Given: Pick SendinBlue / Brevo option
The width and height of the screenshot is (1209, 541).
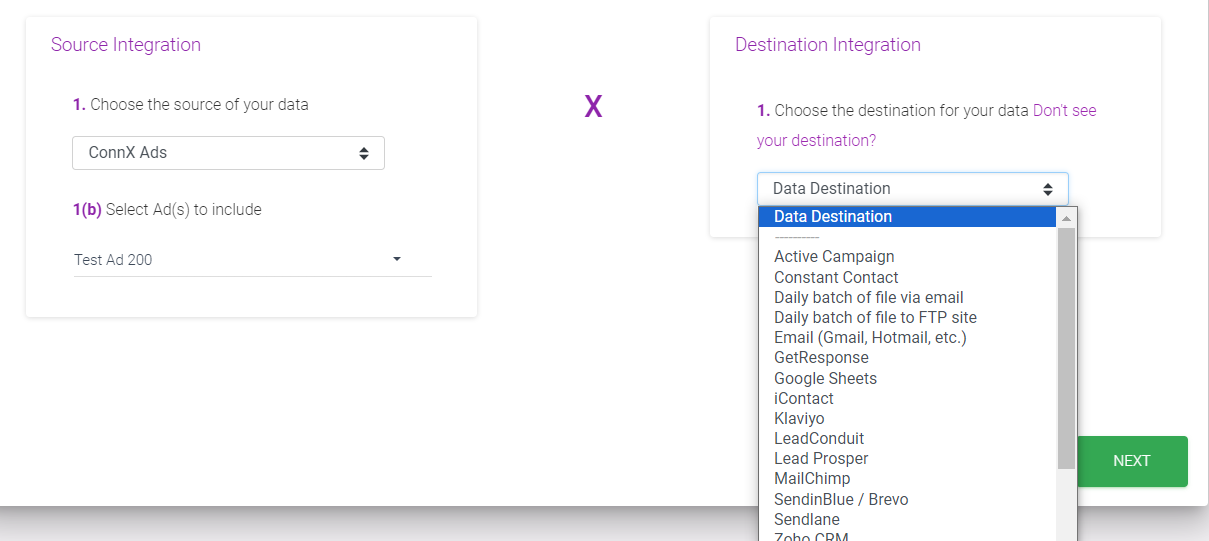Looking at the screenshot, I should pyautogui.click(x=841, y=499).
